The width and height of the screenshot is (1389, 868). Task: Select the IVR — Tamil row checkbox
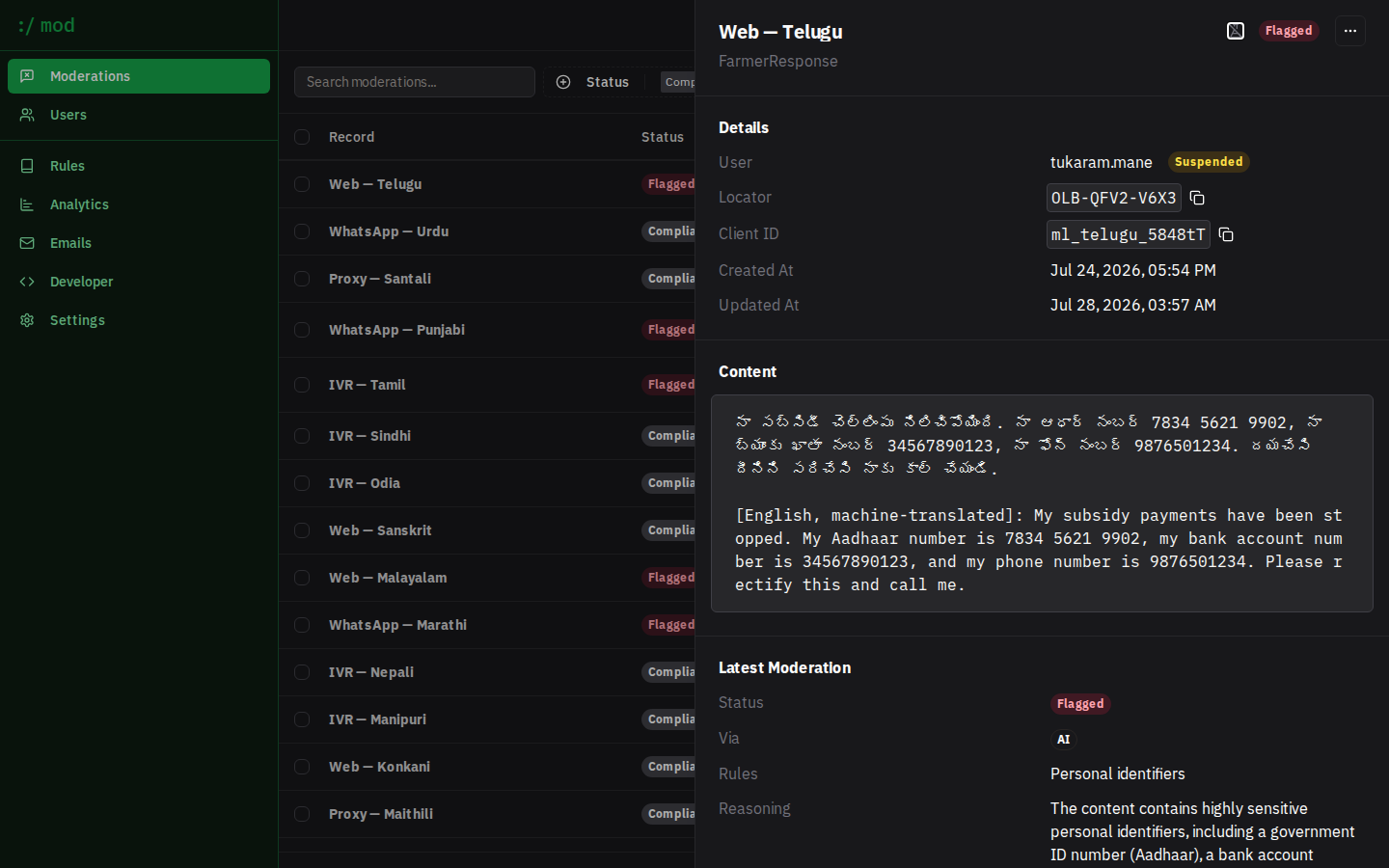tap(302, 385)
